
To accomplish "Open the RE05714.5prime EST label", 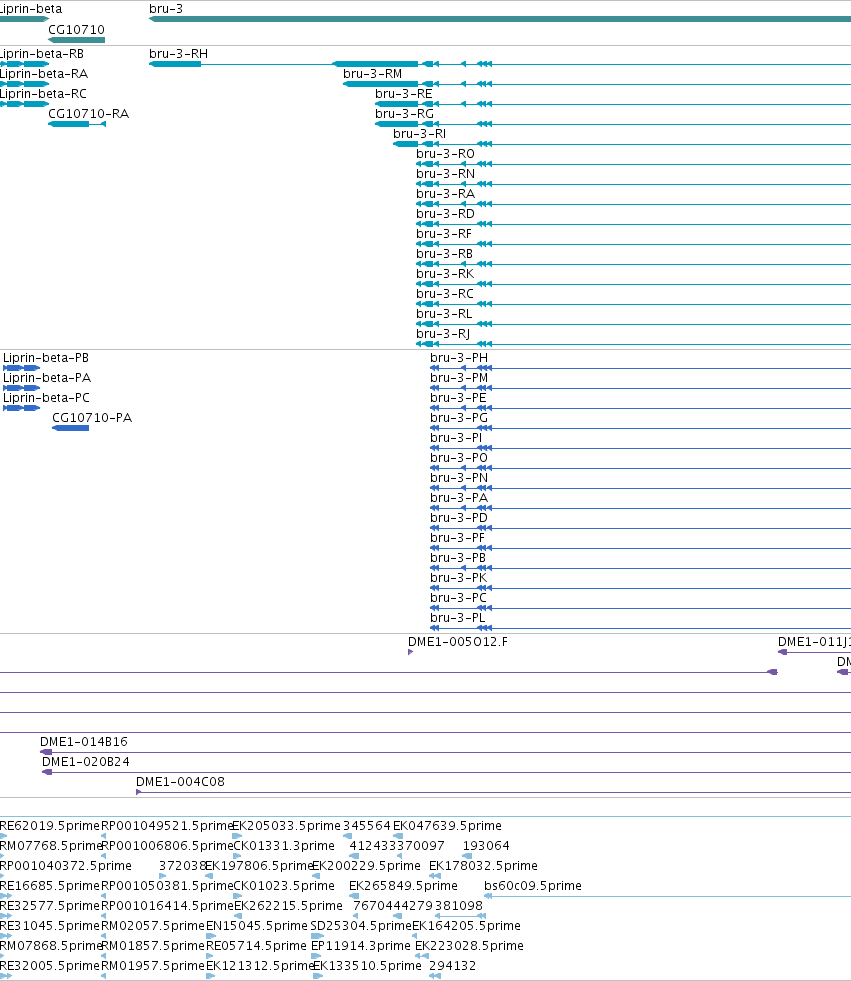I will pos(257,946).
